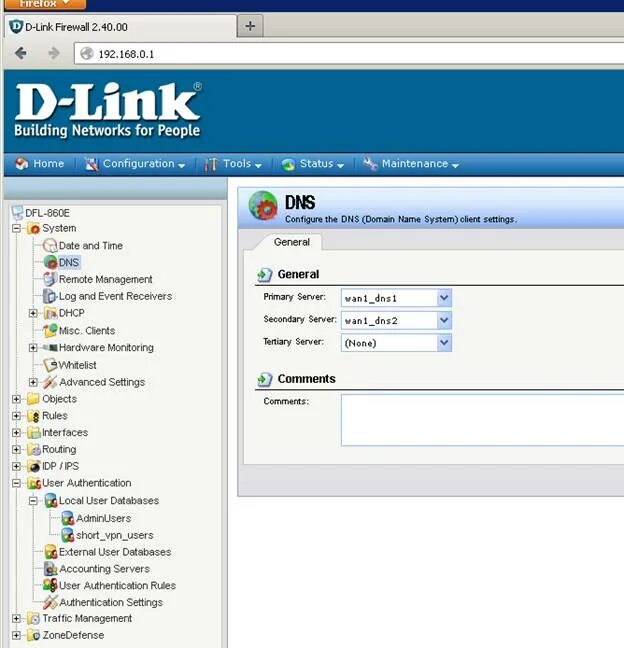Open the Configuration menu
This screenshot has height=648, width=624.
tap(135, 164)
